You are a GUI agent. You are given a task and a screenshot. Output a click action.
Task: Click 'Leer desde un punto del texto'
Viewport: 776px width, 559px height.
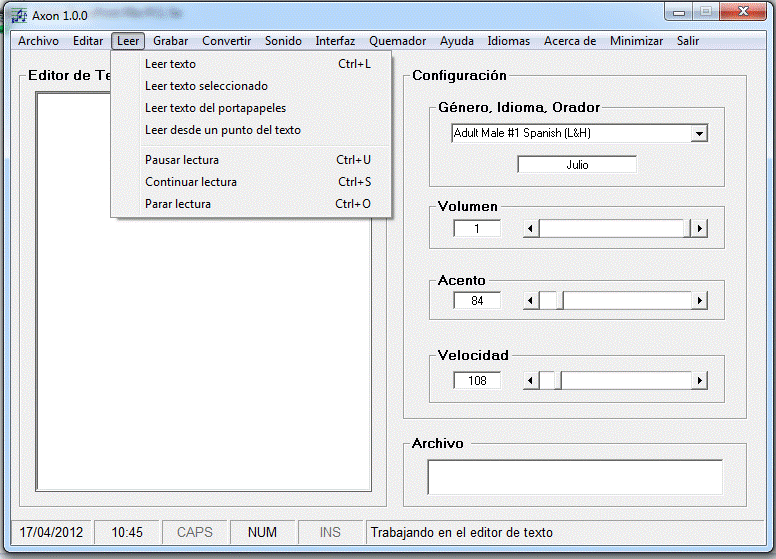point(222,130)
